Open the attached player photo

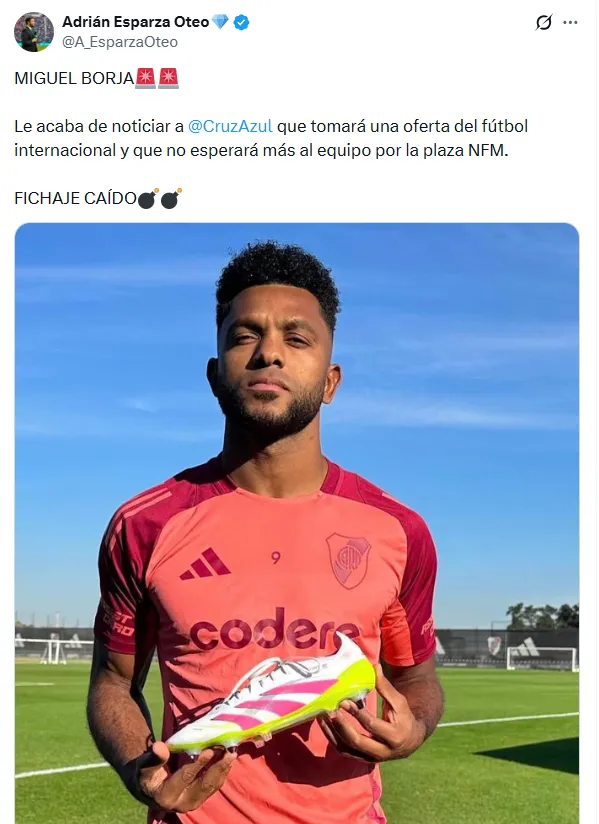(x=297, y=523)
